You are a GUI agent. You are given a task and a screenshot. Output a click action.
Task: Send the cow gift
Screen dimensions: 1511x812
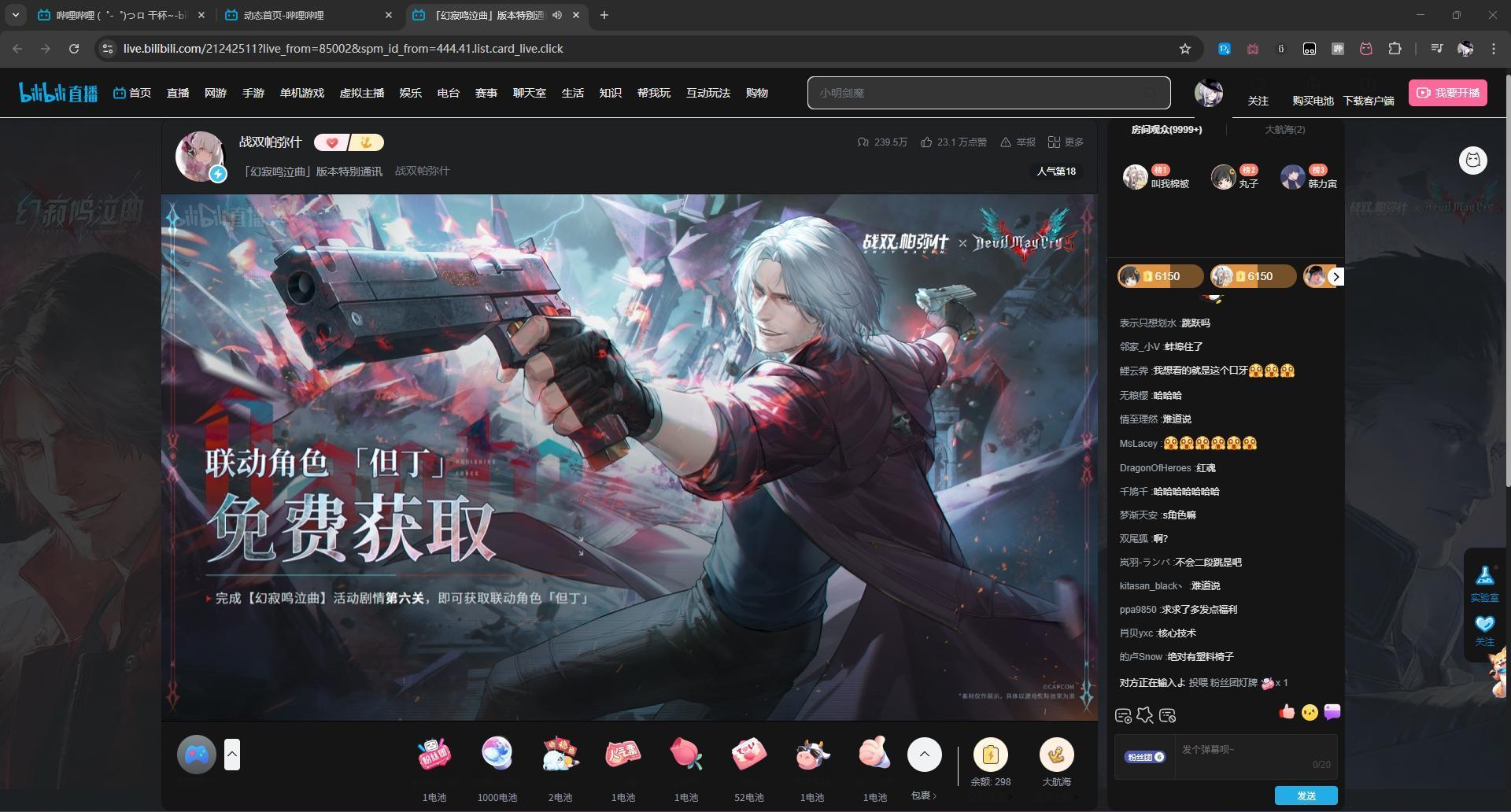click(x=812, y=754)
